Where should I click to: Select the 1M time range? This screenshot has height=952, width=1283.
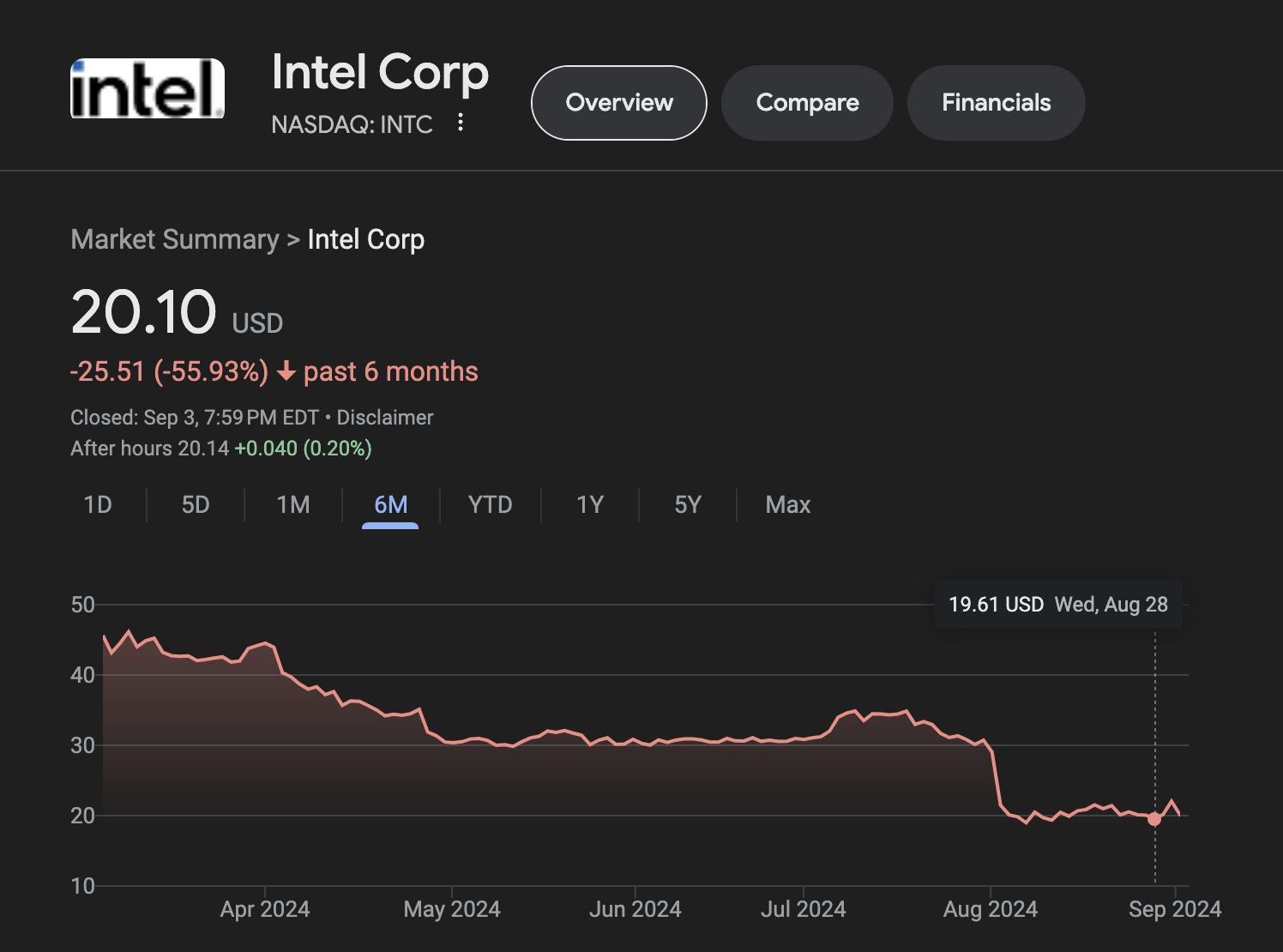[x=293, y=504]
